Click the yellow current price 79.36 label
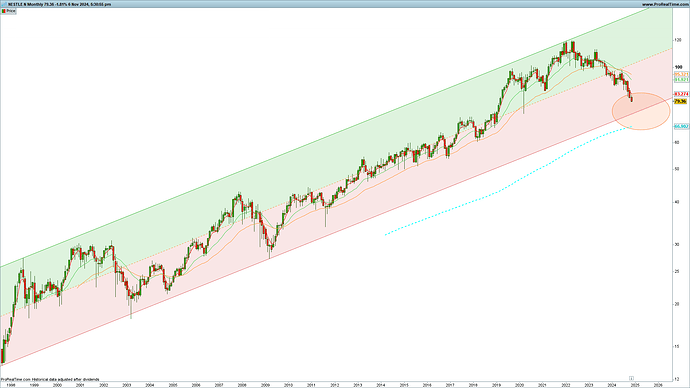 click(680, 102)
